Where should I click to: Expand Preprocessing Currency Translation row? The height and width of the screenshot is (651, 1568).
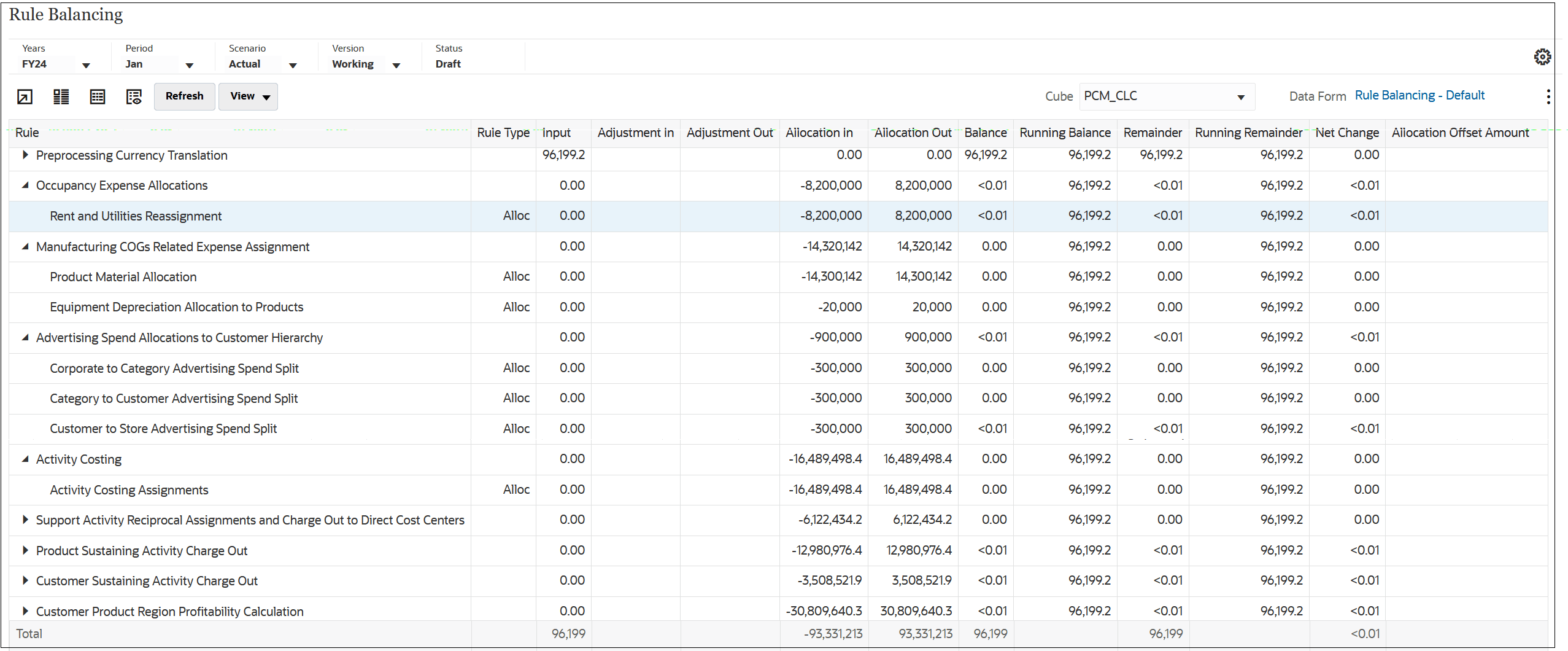[25, 155]
